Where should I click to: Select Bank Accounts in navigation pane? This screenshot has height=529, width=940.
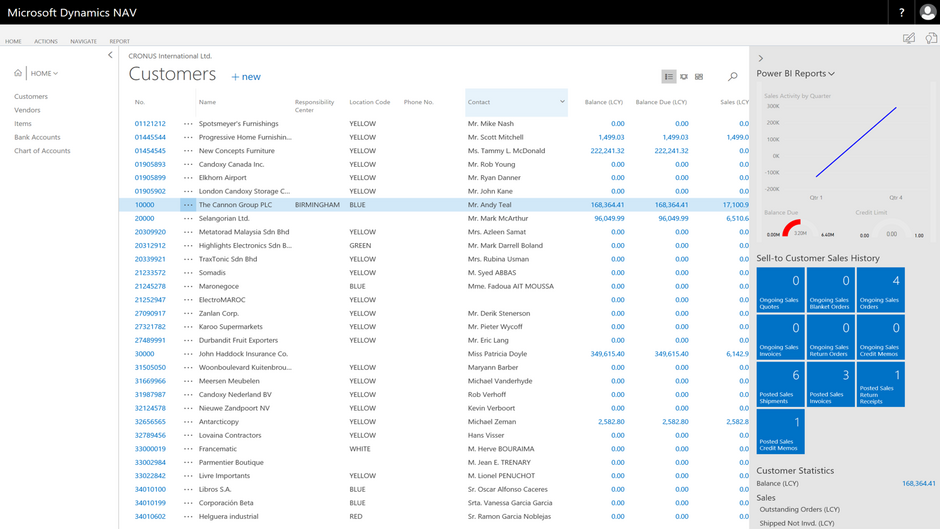click(37, 137)
